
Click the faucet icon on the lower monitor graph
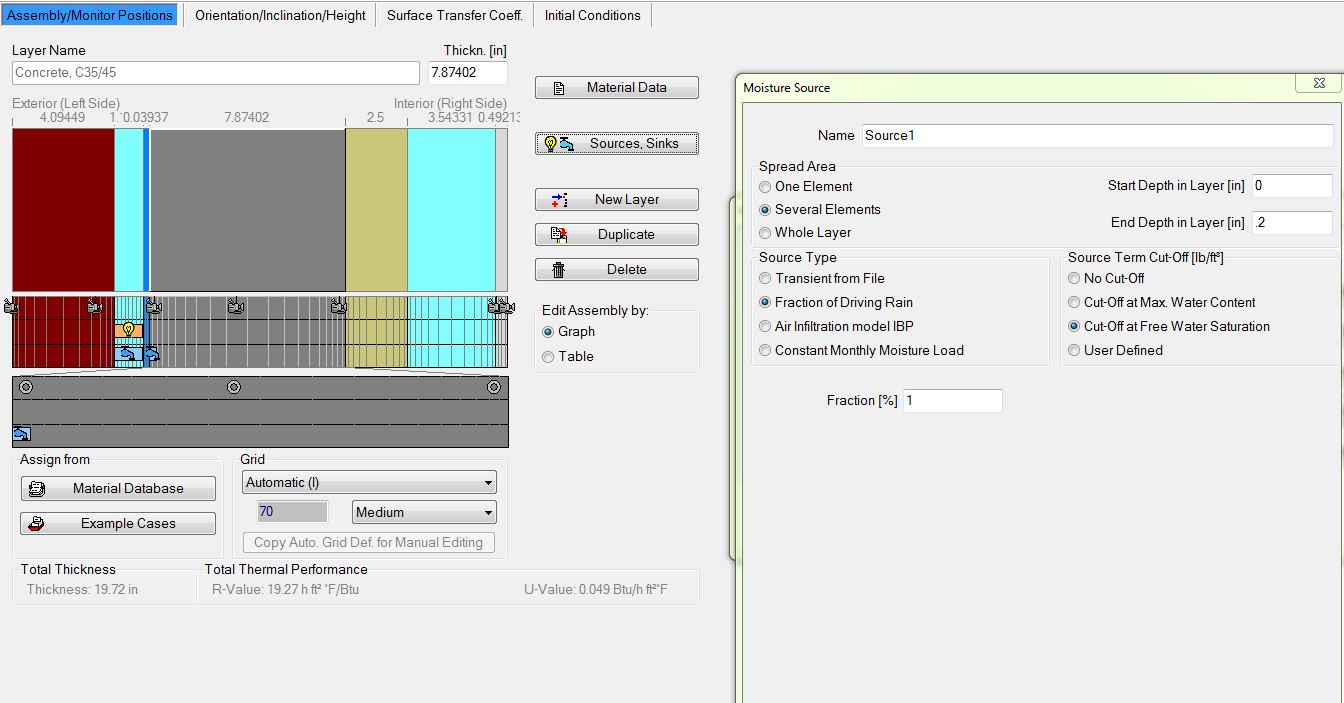pos(21,433)
